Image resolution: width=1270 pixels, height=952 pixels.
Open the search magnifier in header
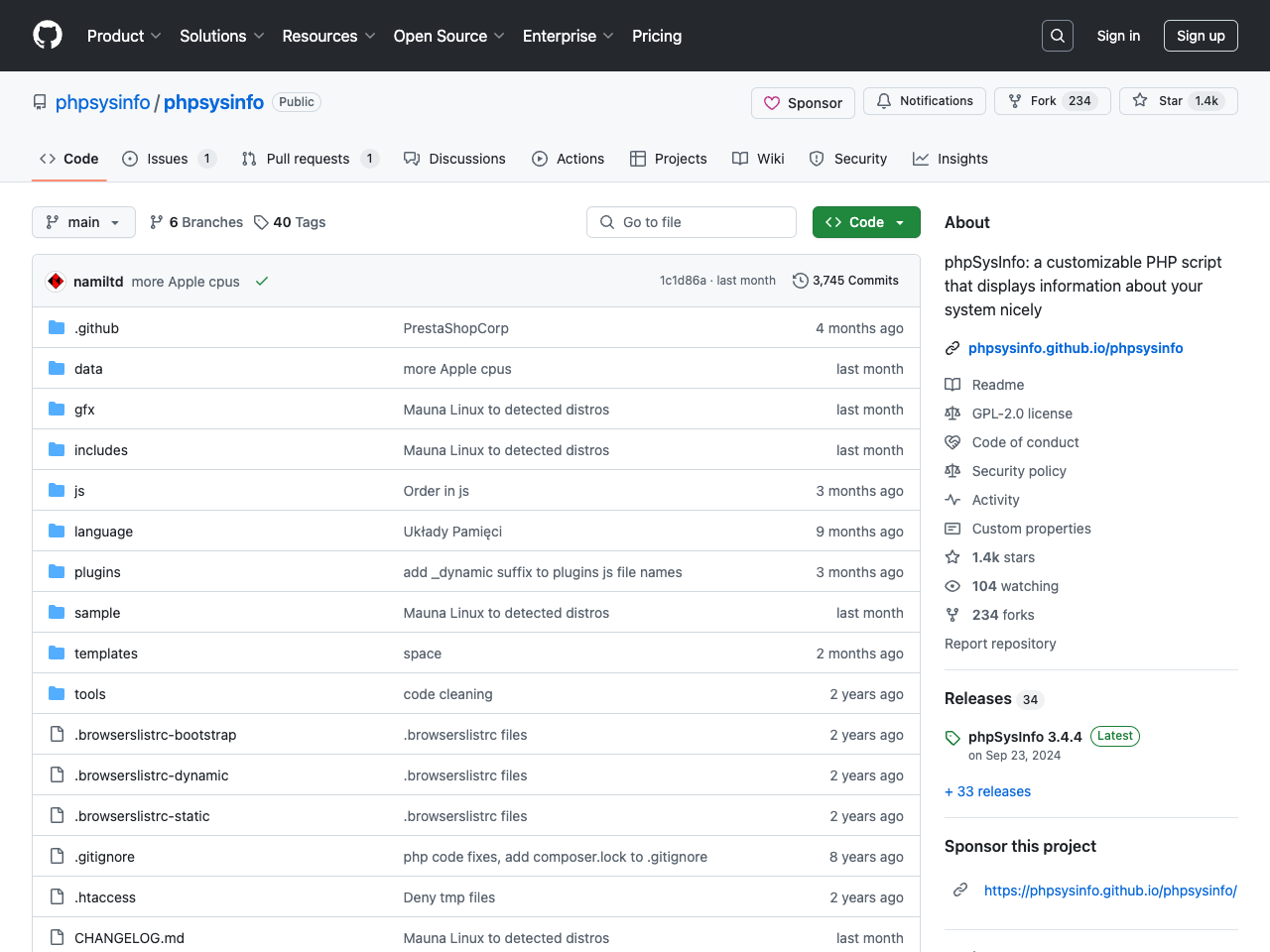click(1058, 36)
